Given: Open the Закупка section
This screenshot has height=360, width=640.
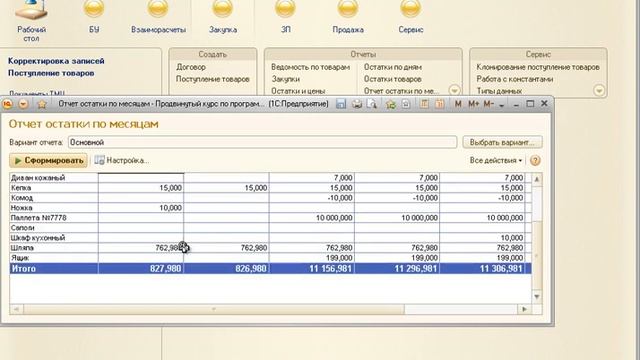Looking at the screenshot, I should coord(223,16).
